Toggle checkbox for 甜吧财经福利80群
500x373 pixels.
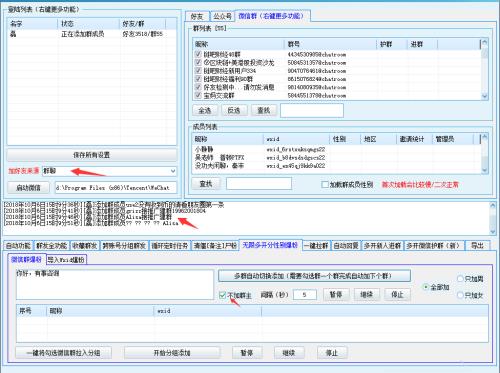(198, 79)
